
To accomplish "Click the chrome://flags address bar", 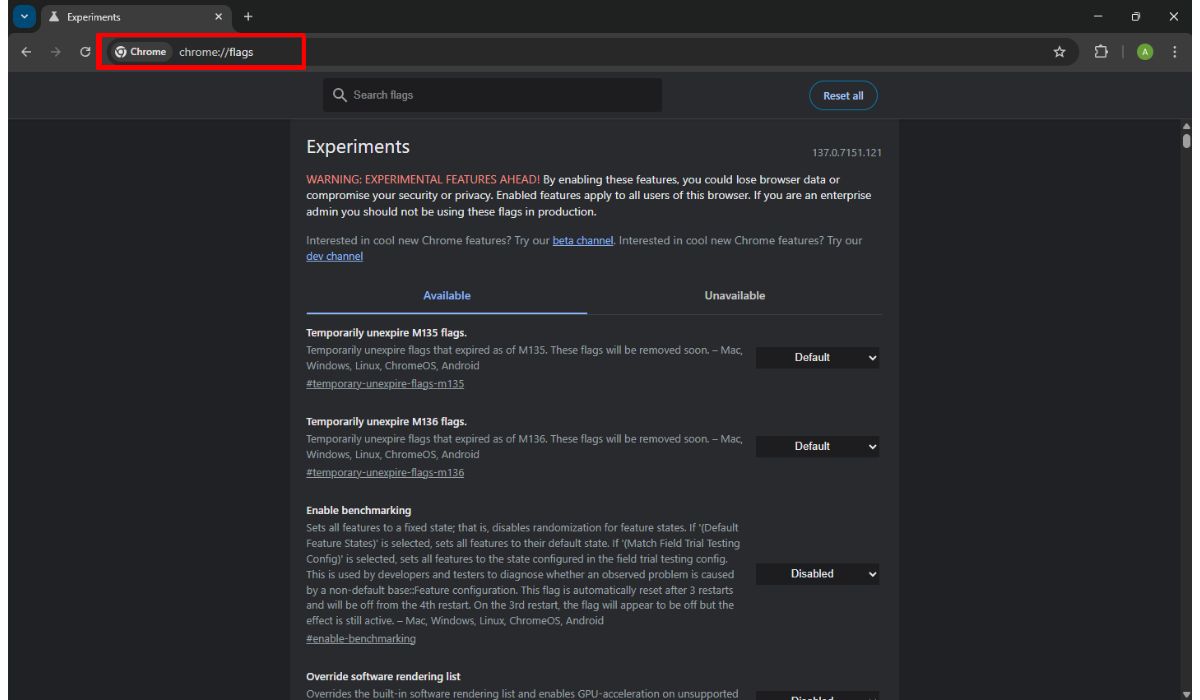I will 200,52.
